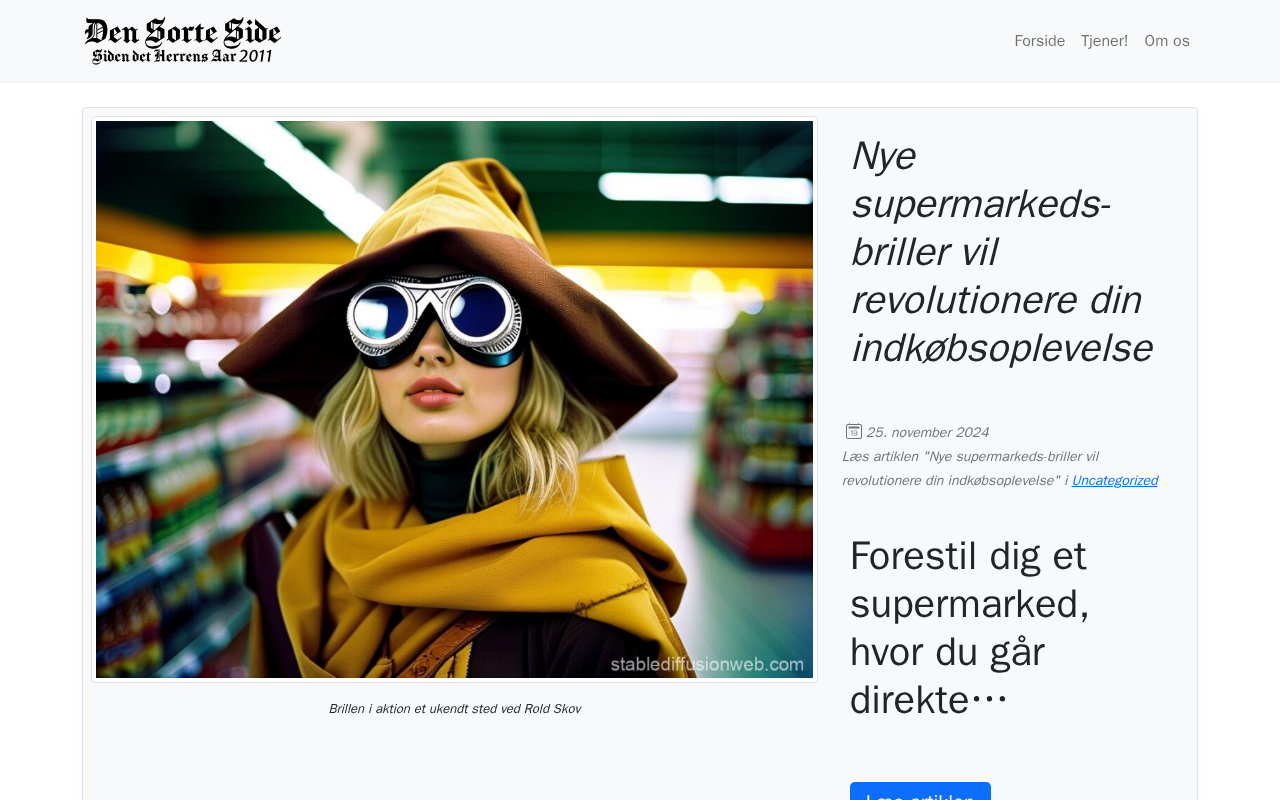Click the image caption about Rold Skov
The width and height of the screenshot is (1280, 800).
455,709
